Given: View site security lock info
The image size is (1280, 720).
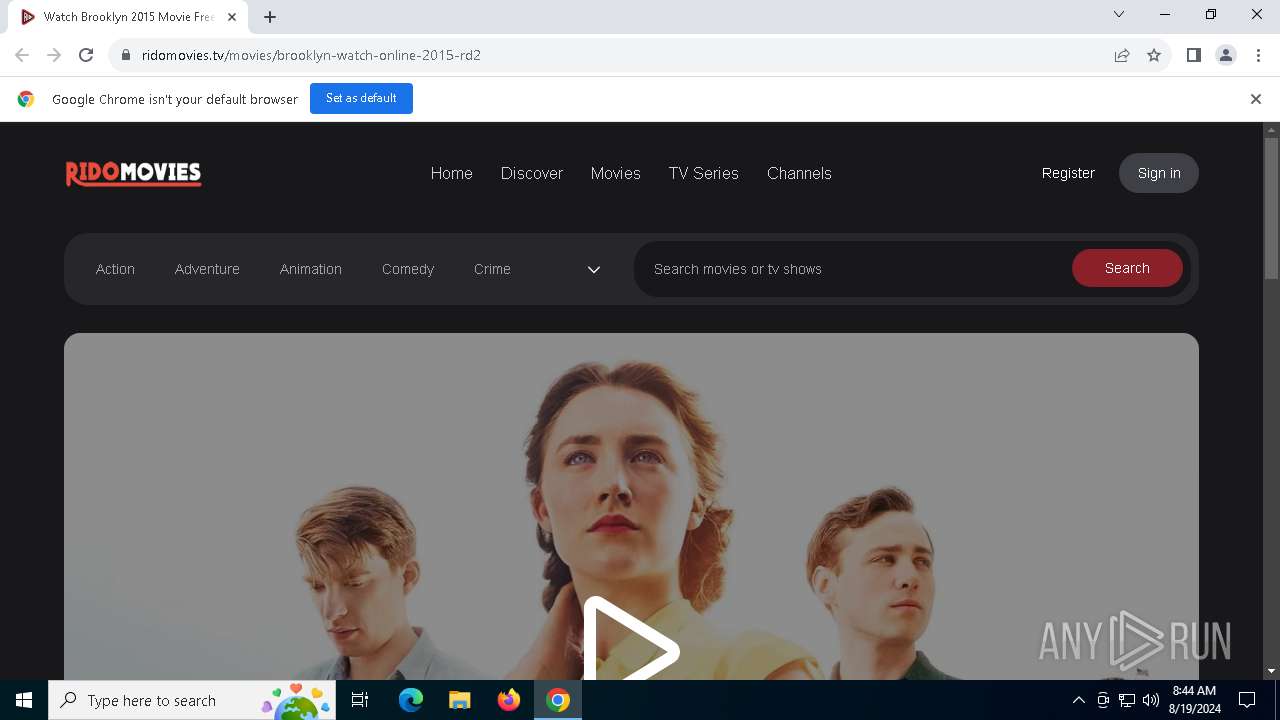Looking at the screenshot, I should pyautogui.click(x=125, y=55).
